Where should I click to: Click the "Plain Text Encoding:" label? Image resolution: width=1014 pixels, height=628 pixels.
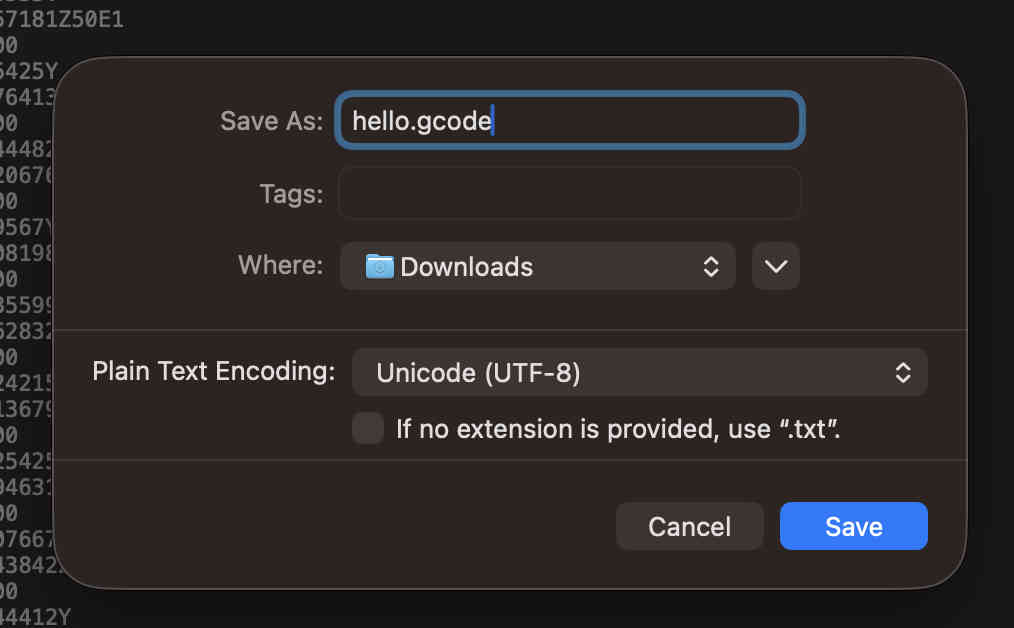click(x=213, y=371)
